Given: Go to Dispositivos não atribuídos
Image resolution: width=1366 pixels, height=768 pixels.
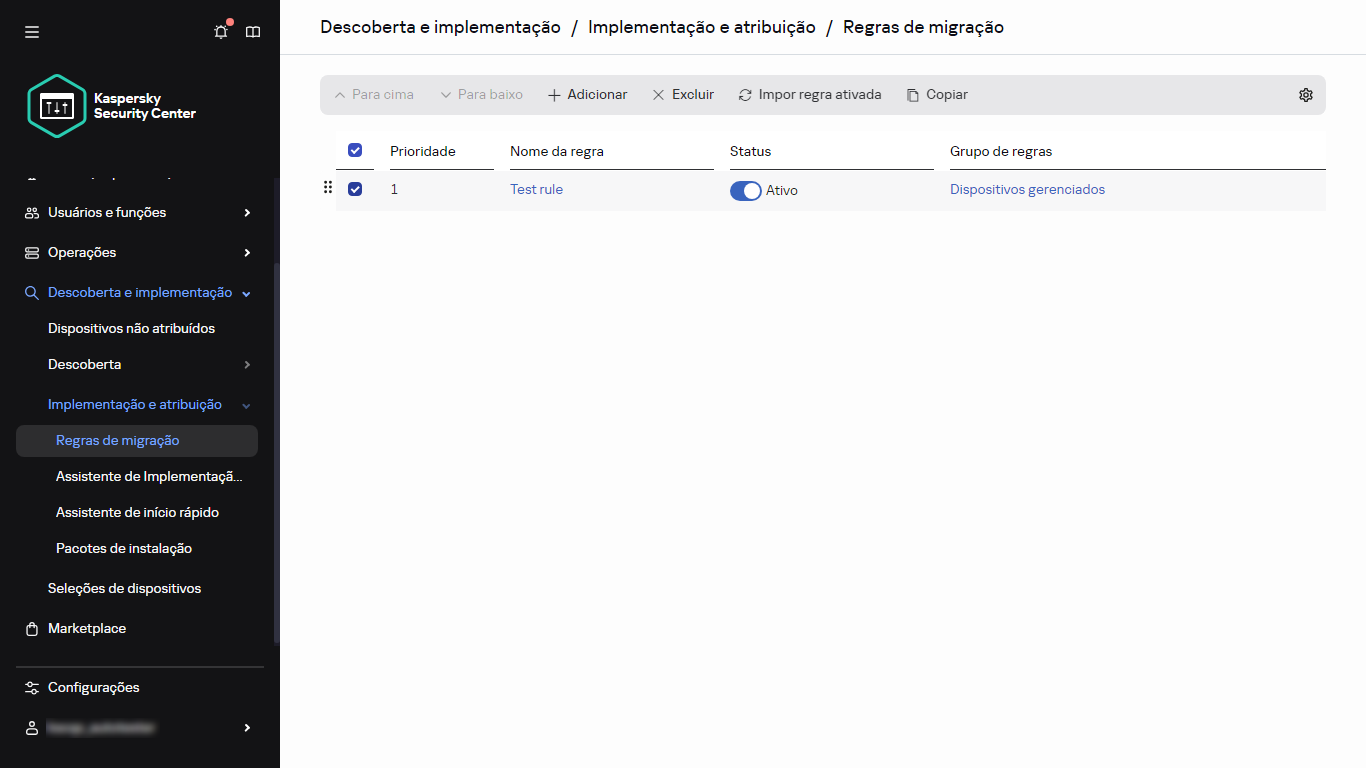Looking at the screenshot, I should [131, 328].
